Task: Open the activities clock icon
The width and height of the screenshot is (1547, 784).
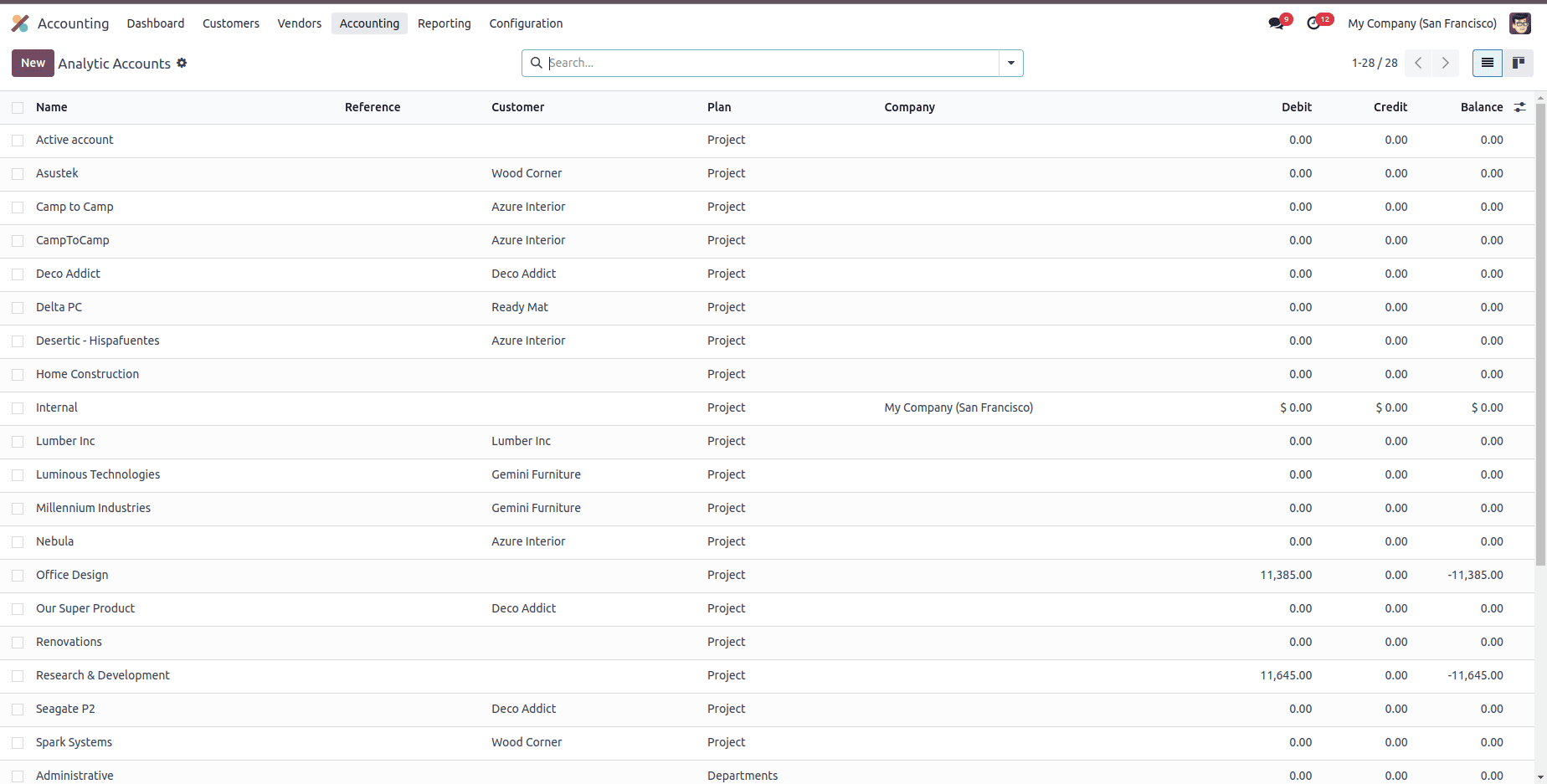Action: point(1314,23)
